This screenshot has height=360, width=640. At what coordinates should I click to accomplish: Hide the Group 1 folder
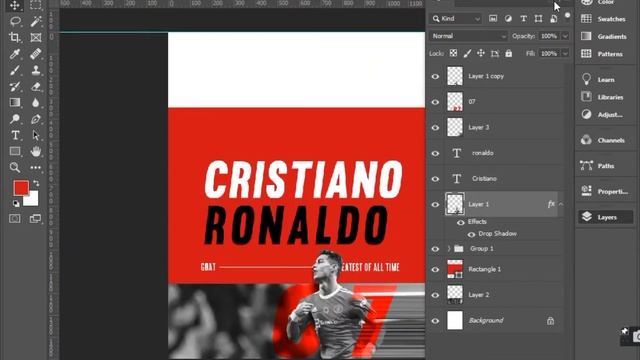435,249
